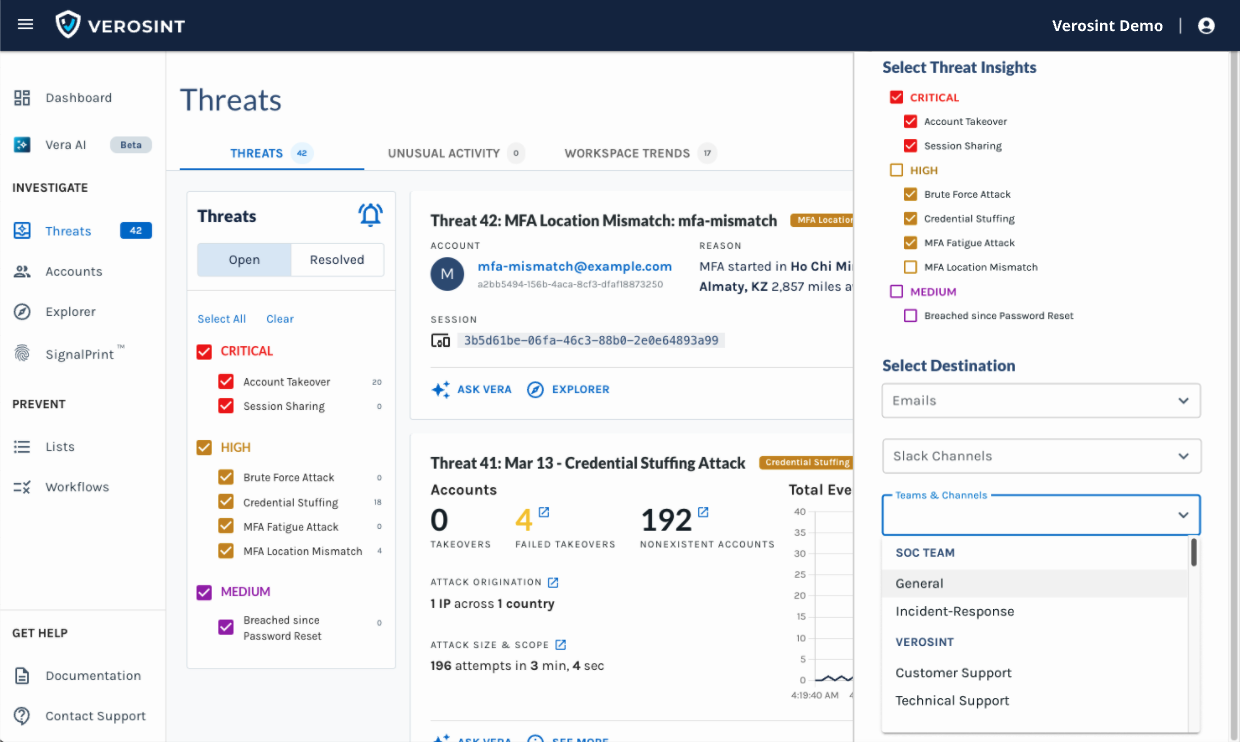Click the Explorer compass icon in Threat 42

point(535,390)
